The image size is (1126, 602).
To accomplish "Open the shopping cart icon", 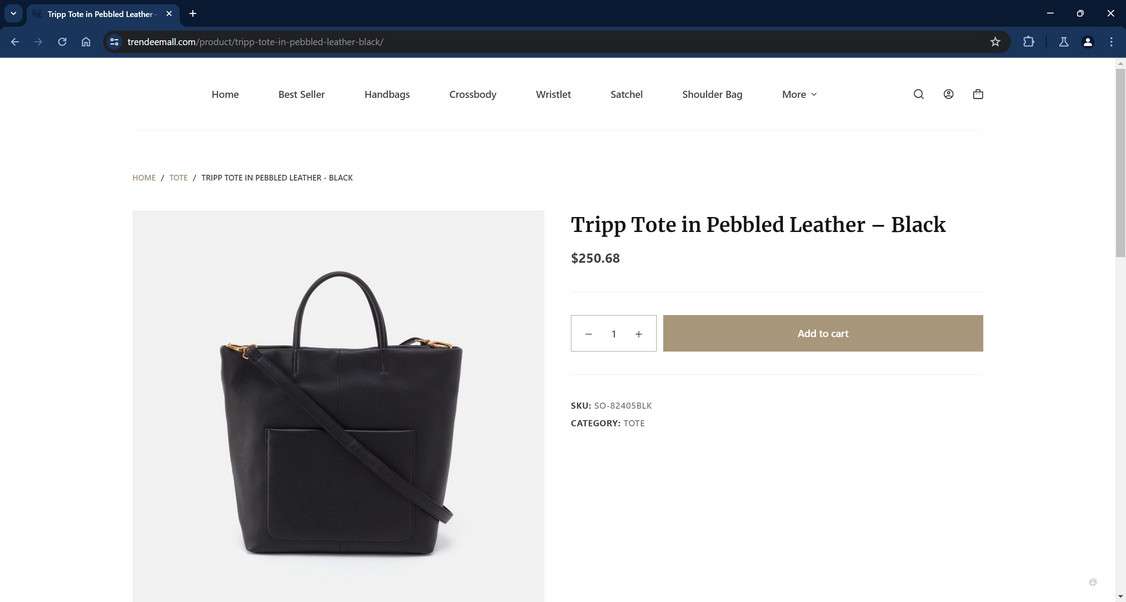I will [978, 94].
